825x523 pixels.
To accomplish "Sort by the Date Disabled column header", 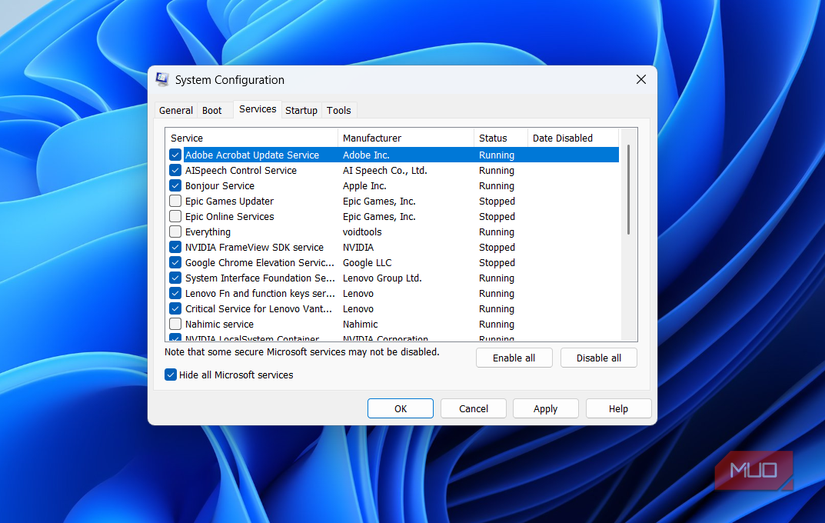I will click(x=573, y=138).
